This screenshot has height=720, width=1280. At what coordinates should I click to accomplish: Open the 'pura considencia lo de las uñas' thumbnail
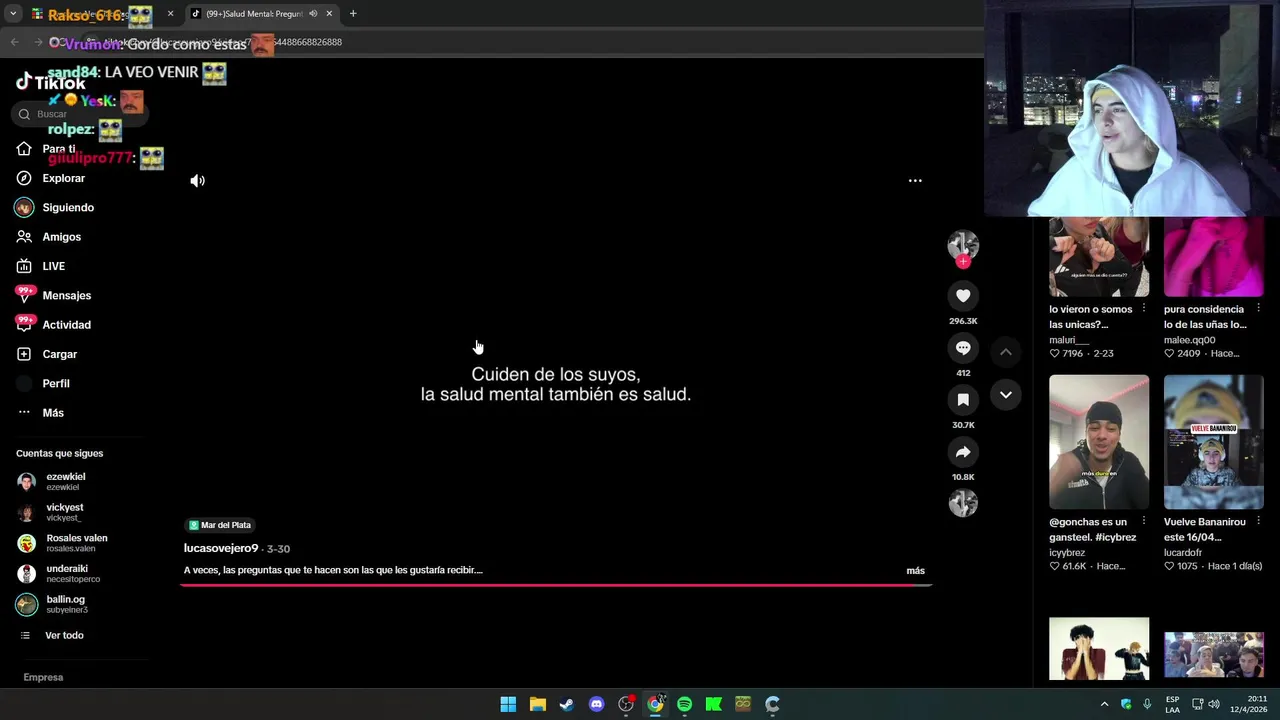1214,257
